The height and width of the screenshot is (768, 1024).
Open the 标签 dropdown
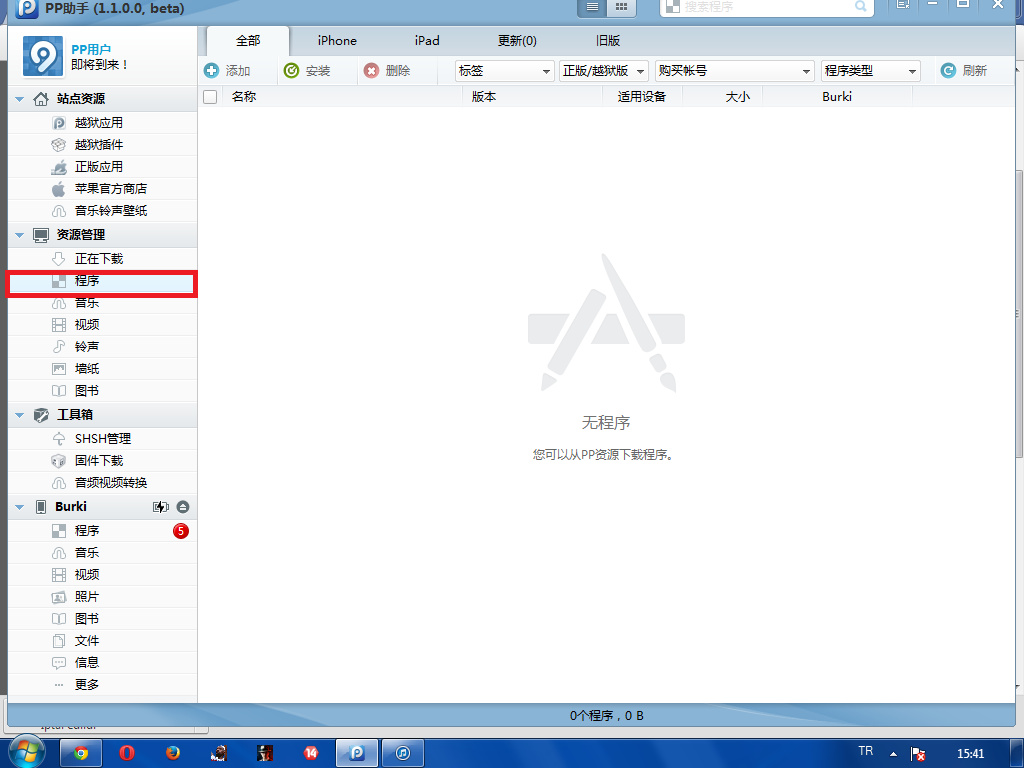505,71
